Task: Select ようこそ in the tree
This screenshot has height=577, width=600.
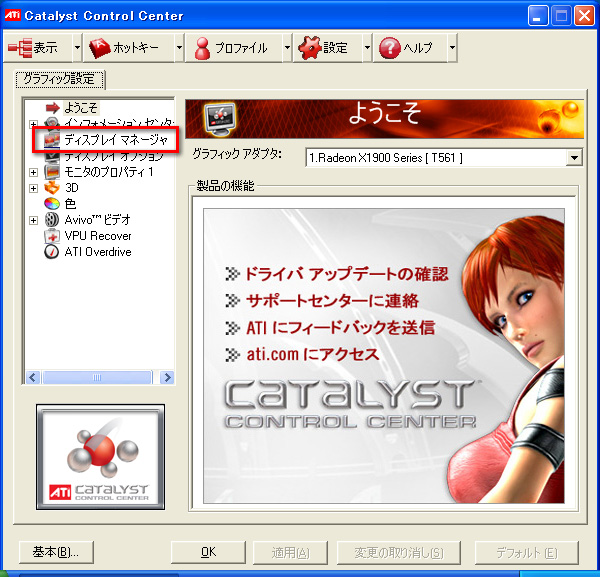Action: (x=81, y=108)
